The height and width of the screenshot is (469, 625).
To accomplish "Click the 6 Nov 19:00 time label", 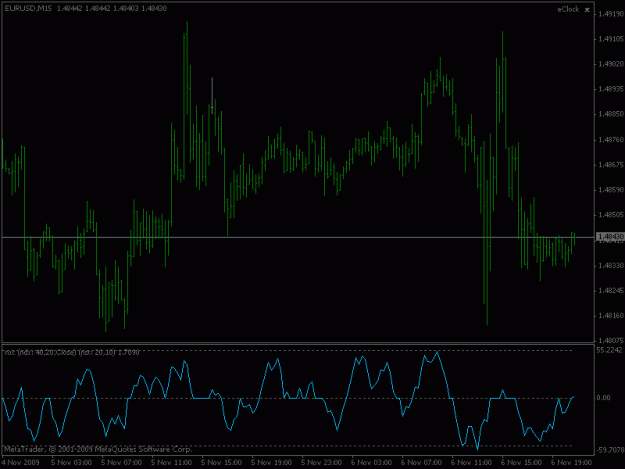I will click(571, 463).
